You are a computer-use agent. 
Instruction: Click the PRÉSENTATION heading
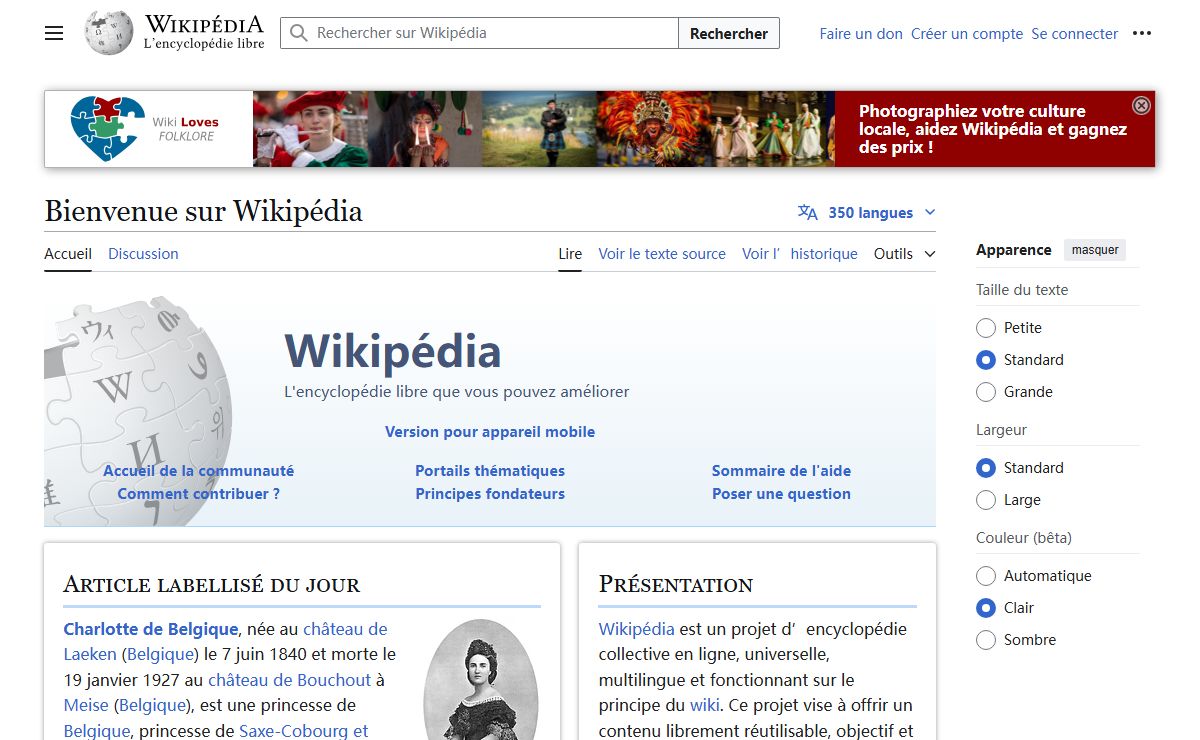click(x=675, y=585)
